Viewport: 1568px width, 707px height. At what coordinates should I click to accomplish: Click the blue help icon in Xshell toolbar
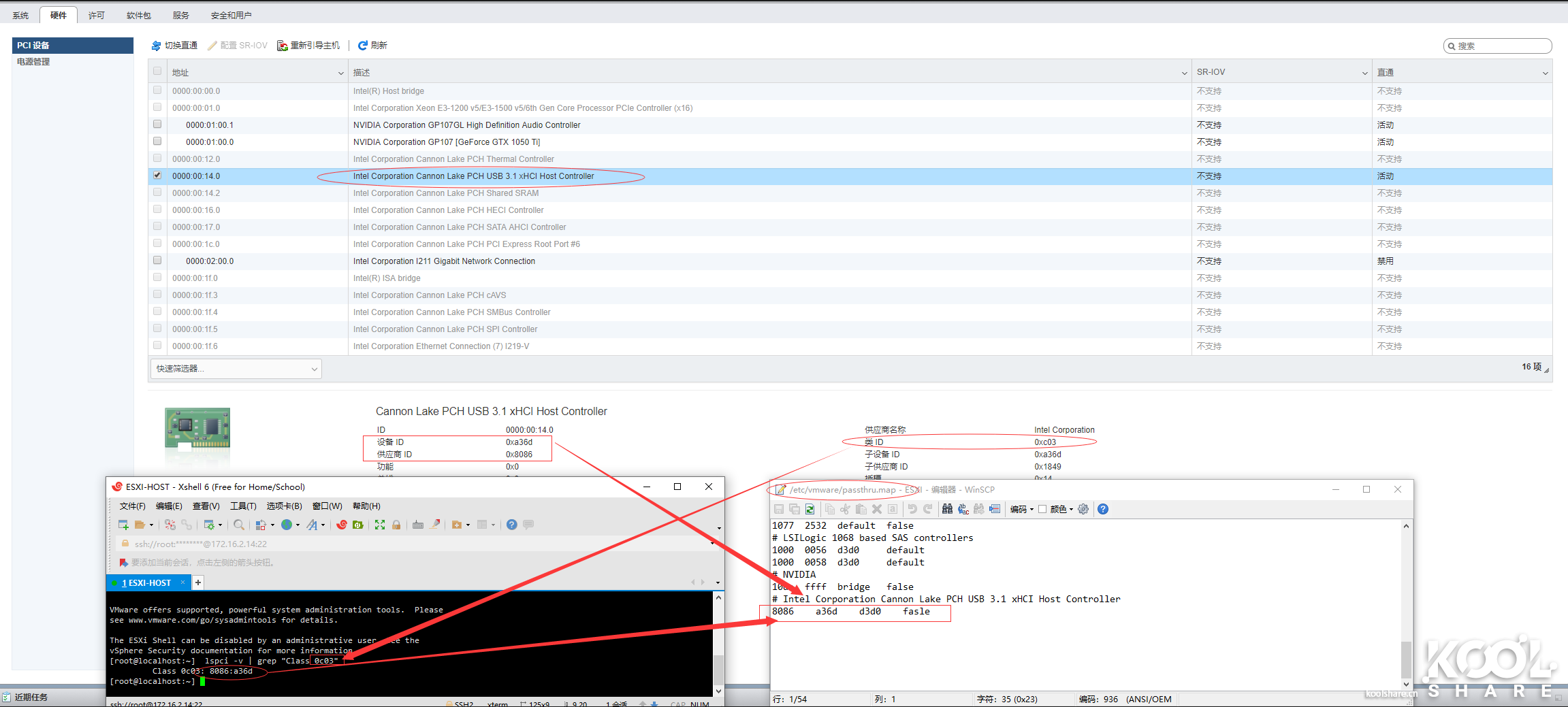[x=511, y=525]
